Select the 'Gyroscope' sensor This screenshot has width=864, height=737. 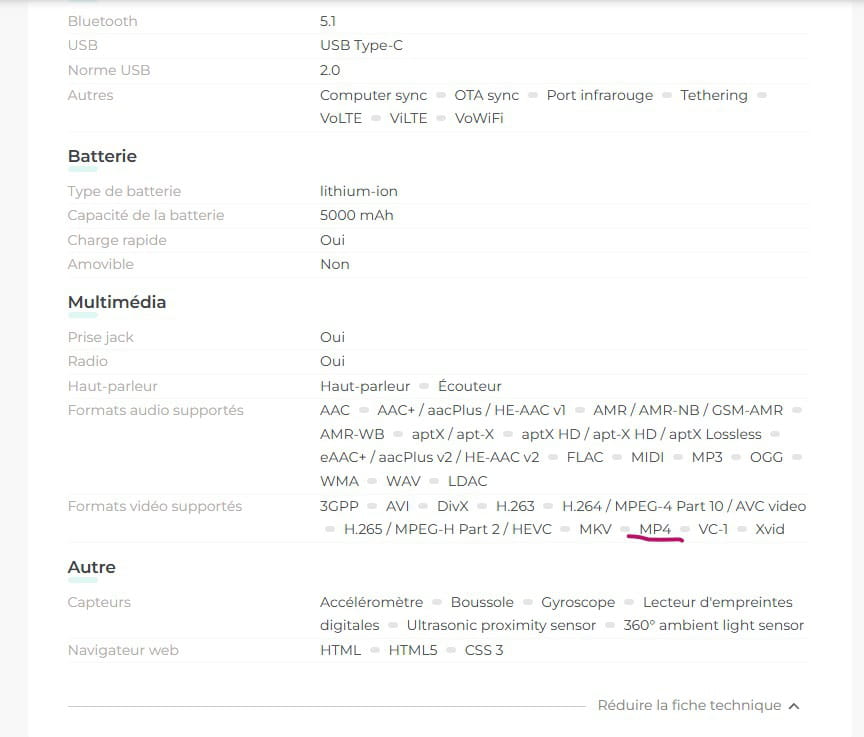coord(578,602)
